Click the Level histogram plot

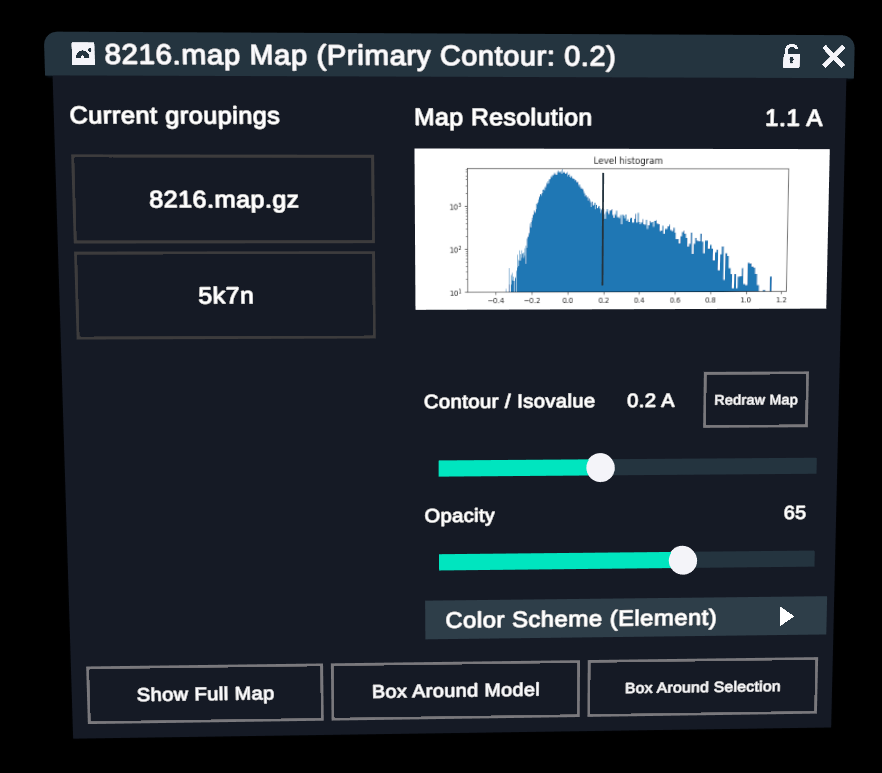[x=621, y=229]
